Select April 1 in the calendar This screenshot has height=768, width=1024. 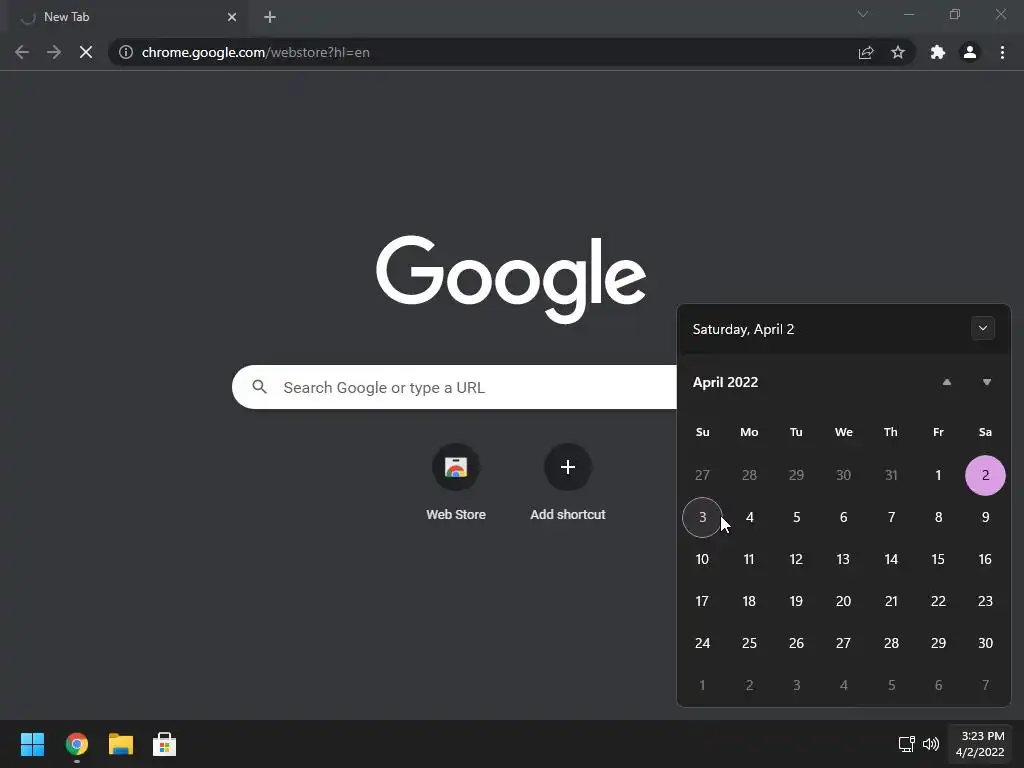pos(938,475)
